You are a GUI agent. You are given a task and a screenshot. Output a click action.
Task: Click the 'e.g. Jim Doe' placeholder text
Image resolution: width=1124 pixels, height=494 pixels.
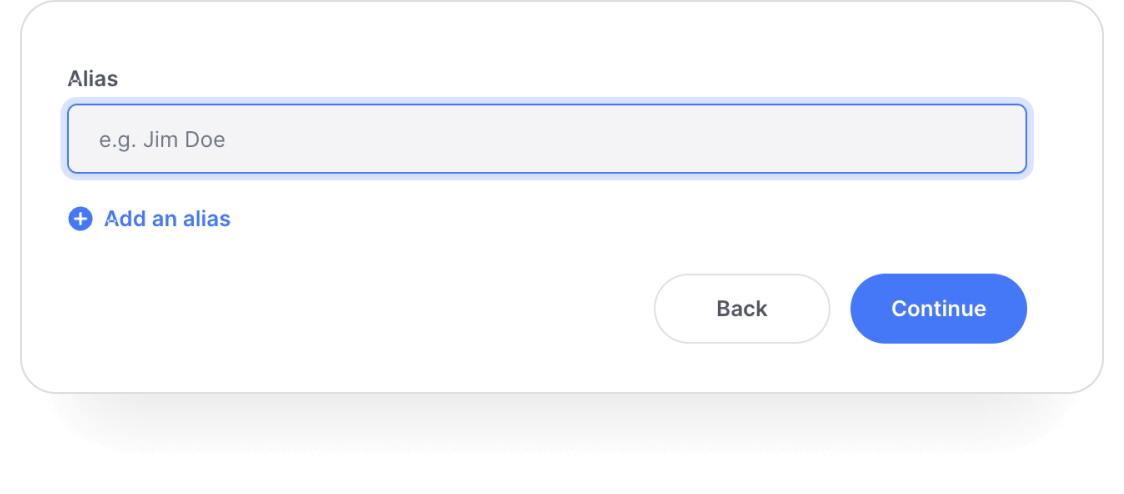pos(162,139)
